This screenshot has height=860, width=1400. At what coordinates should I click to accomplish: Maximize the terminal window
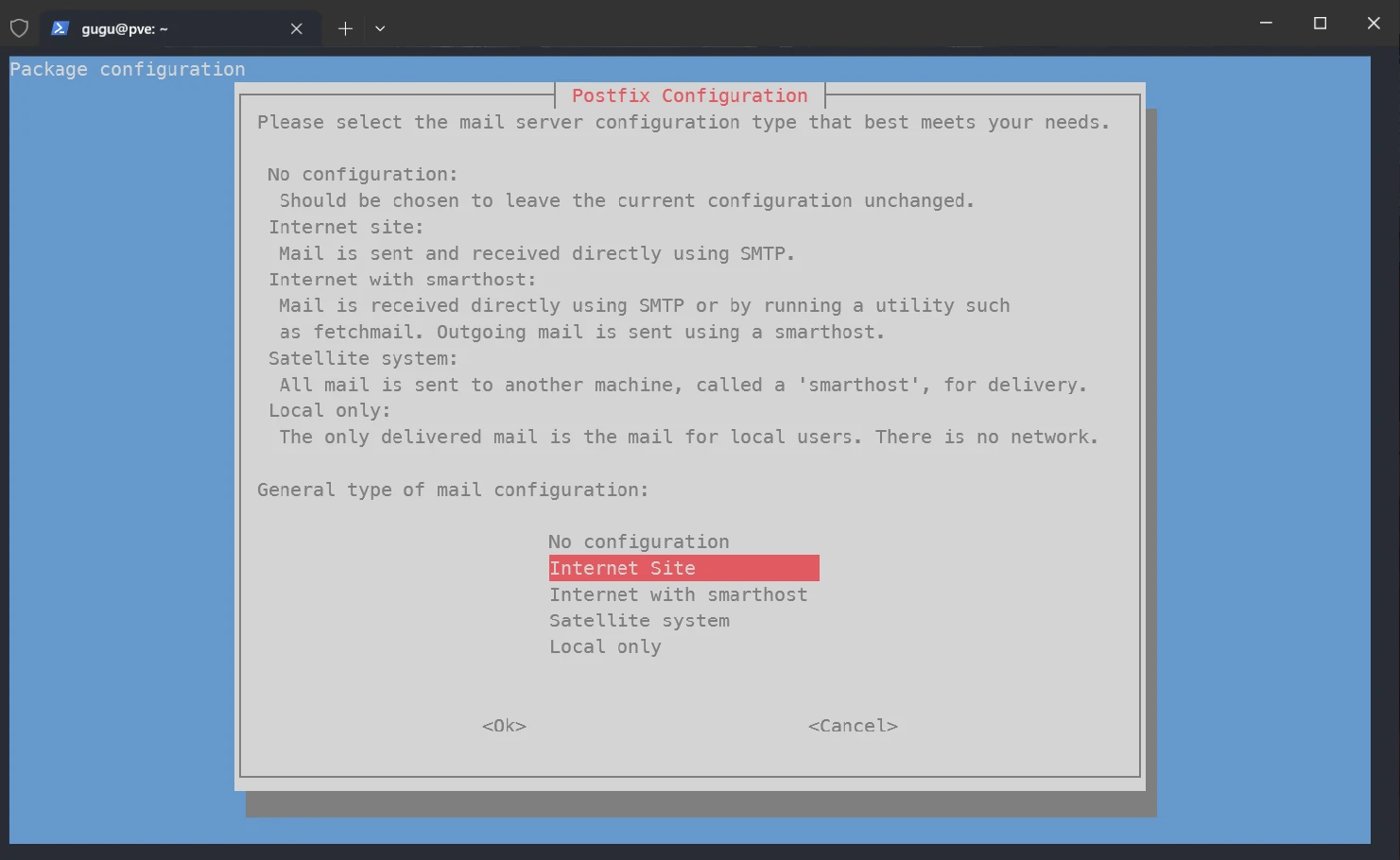1320,23
